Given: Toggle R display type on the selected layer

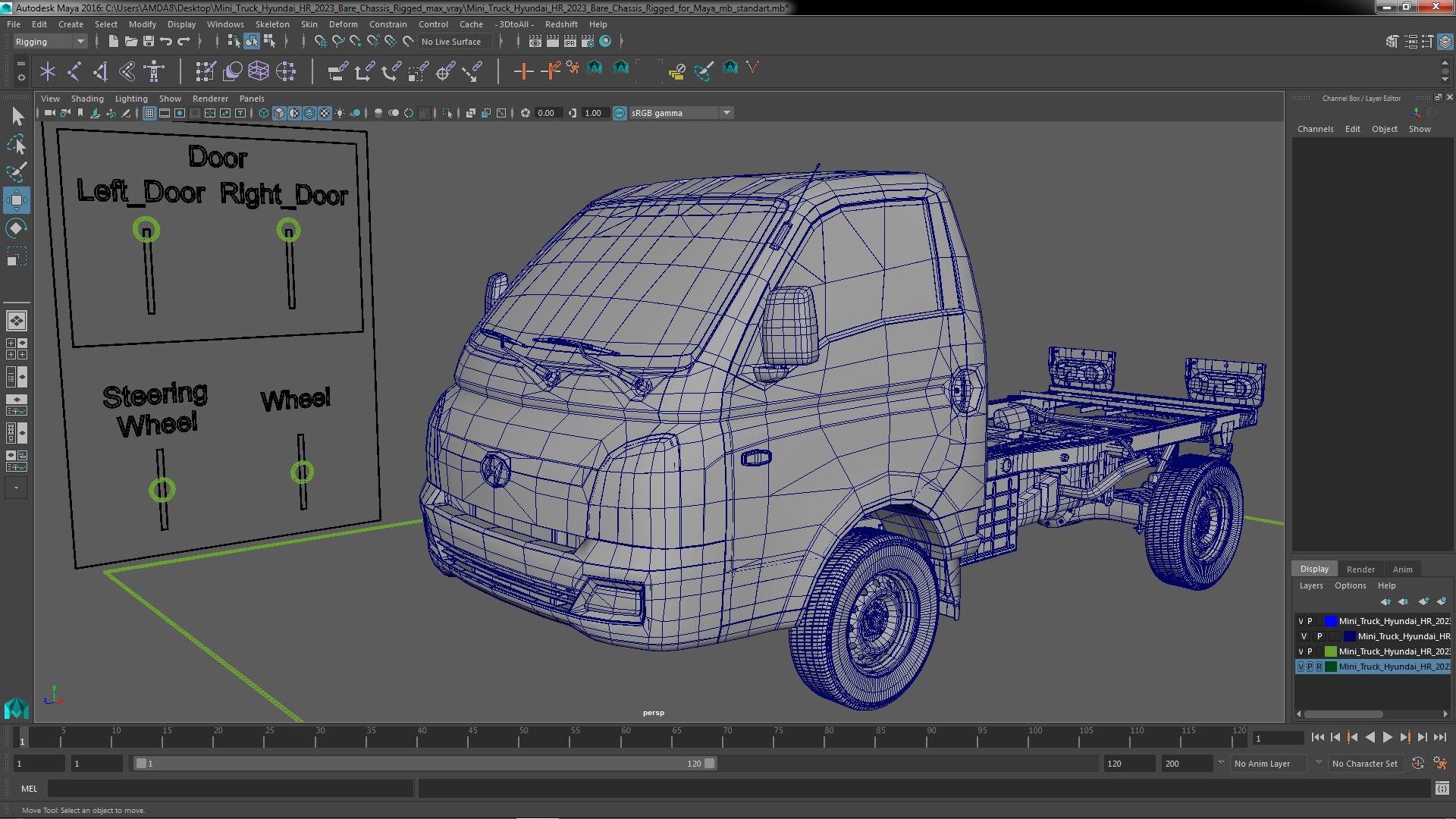Looking at the screenshot, I should [x=1319, y=667].
